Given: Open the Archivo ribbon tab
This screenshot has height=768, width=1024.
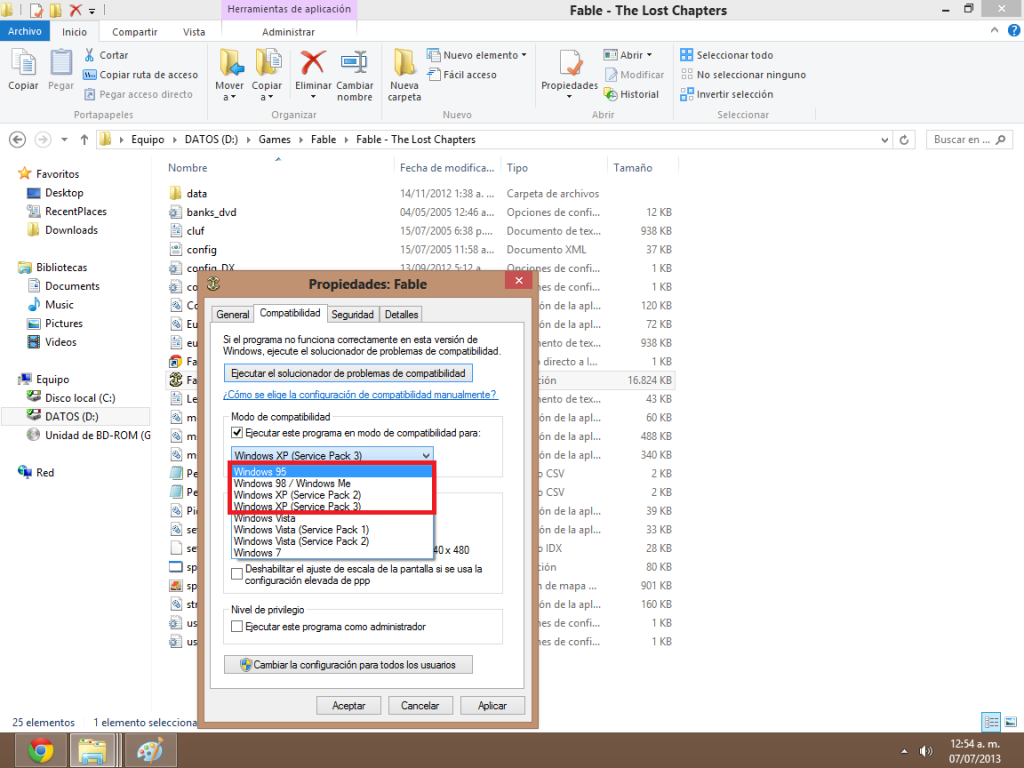Looking at the screenshot, I should [x=25, y=31].
